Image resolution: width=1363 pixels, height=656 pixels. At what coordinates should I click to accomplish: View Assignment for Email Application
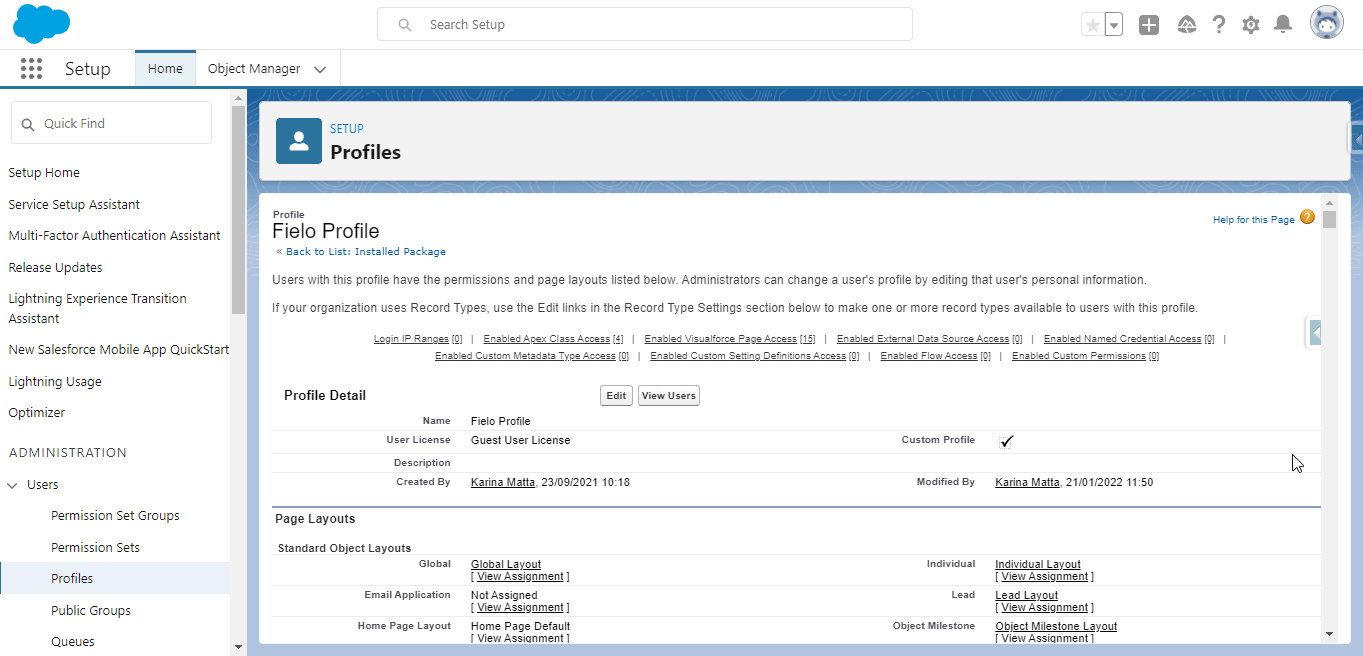pos(520,607)
